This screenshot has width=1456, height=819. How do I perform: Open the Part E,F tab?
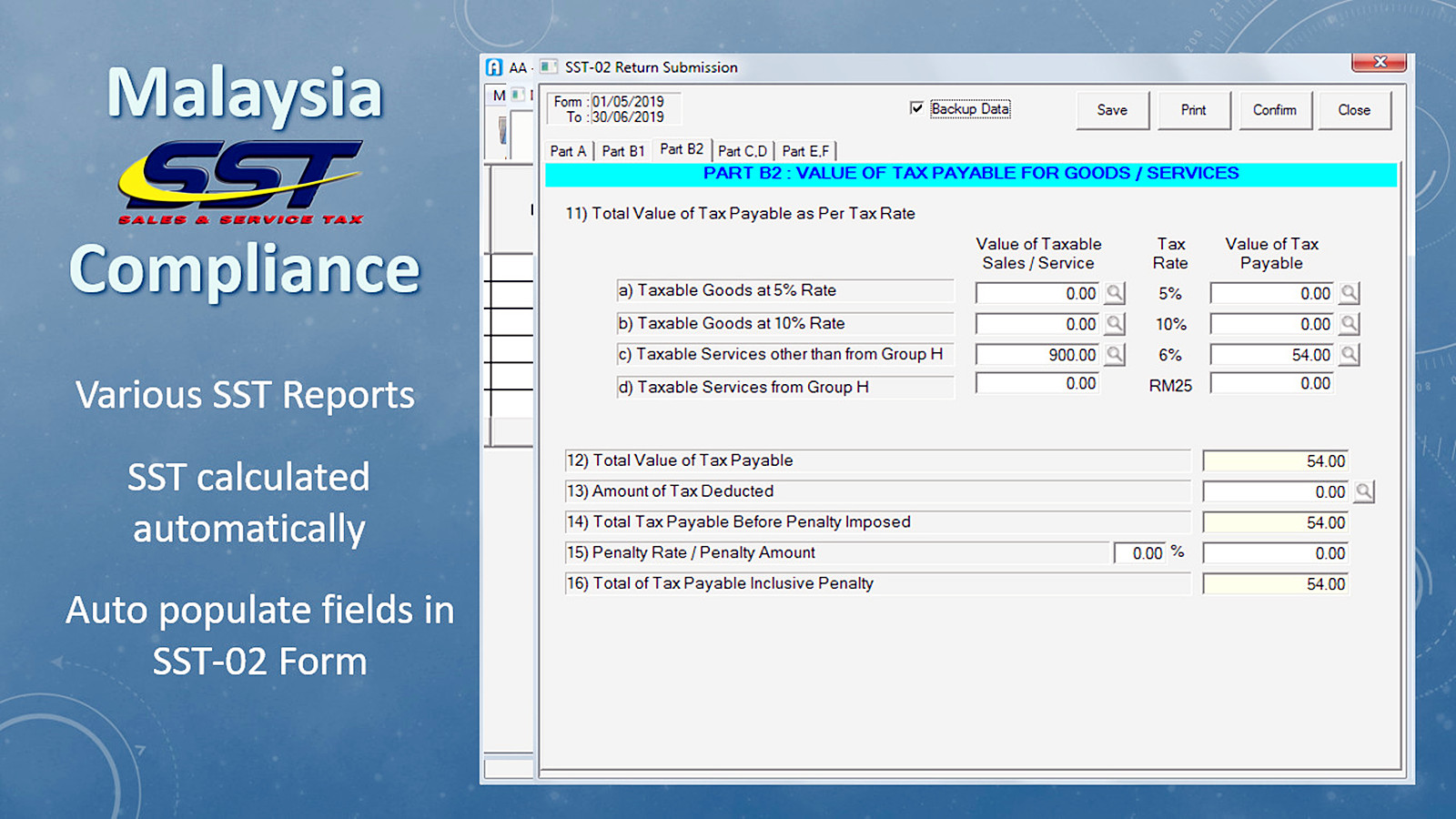(x=805, y=151)
